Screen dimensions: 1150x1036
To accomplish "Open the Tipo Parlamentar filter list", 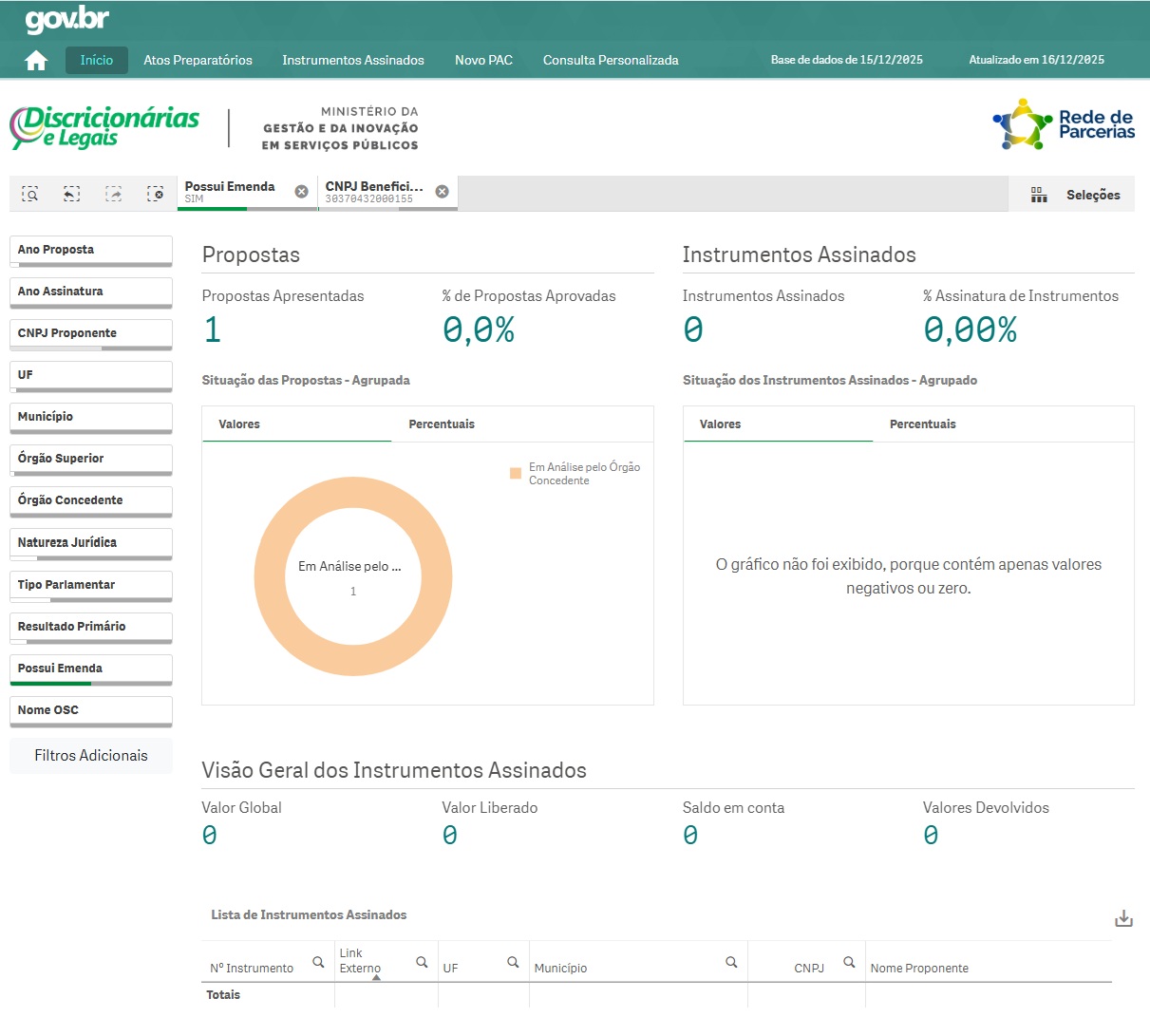I will coord(91,585).
